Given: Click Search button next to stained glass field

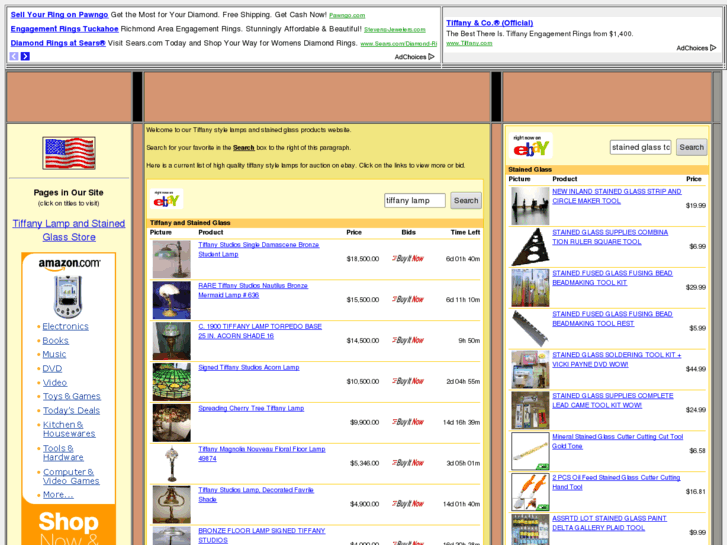Looking at the screenshot, I should click(x=691, y=147).
